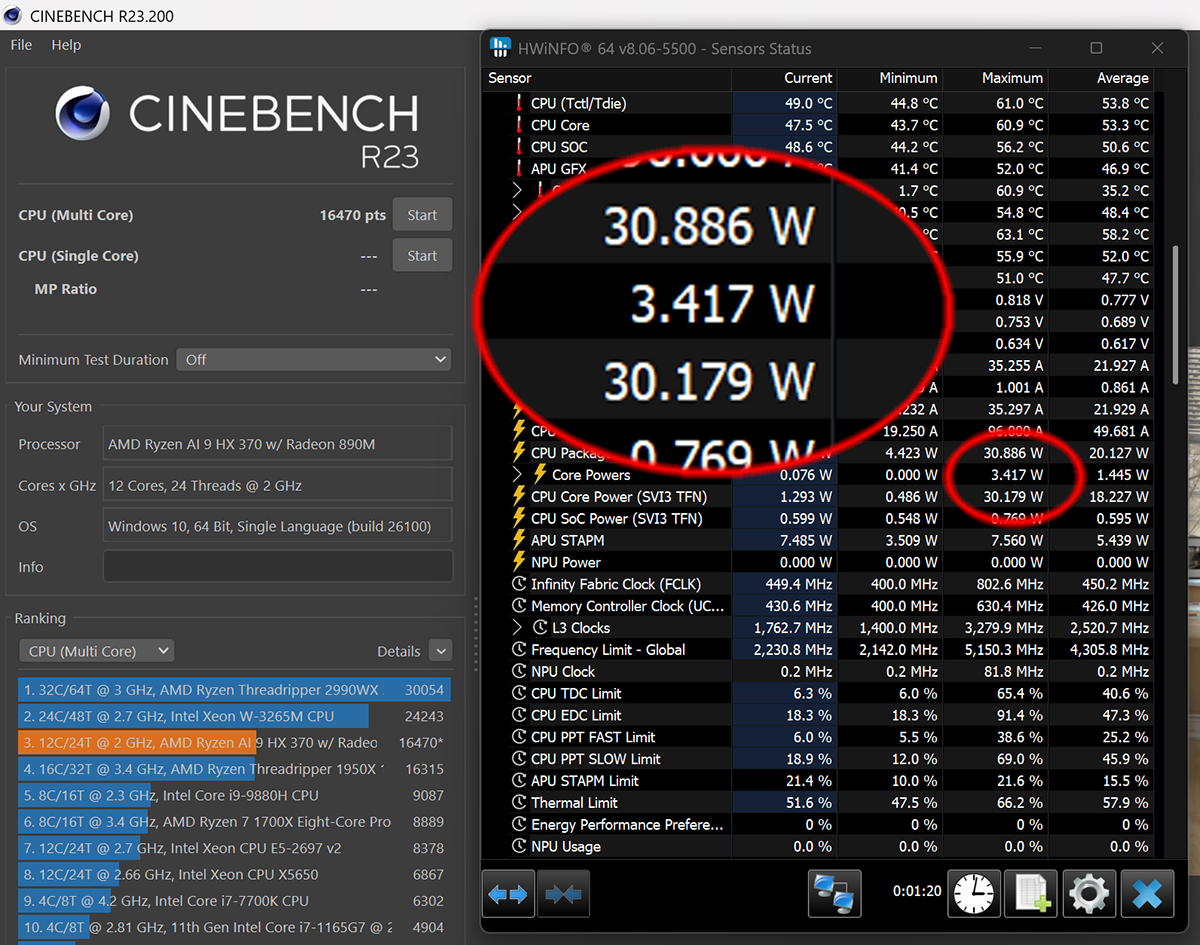Screen dimensions: 1200x945
Task: Expand the L3 Clocks tree row
Action: coord(517,627)
